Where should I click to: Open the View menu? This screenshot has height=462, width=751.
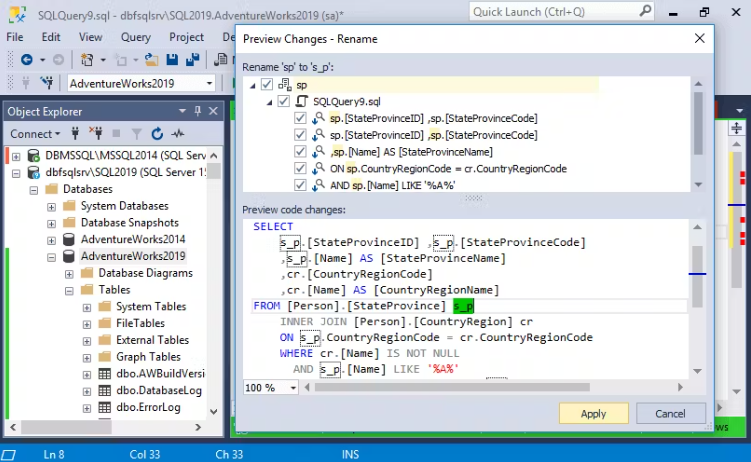(x=90, y=37)
